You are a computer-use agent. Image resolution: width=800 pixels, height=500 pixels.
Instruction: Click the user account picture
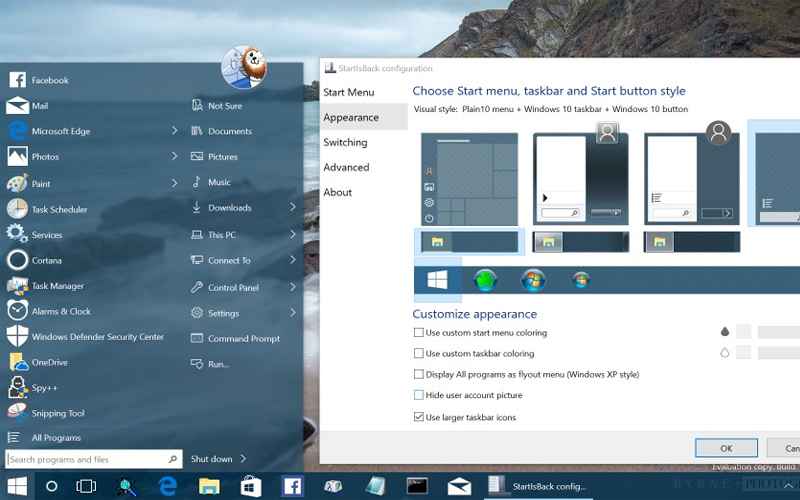click(x=244, y=67)
